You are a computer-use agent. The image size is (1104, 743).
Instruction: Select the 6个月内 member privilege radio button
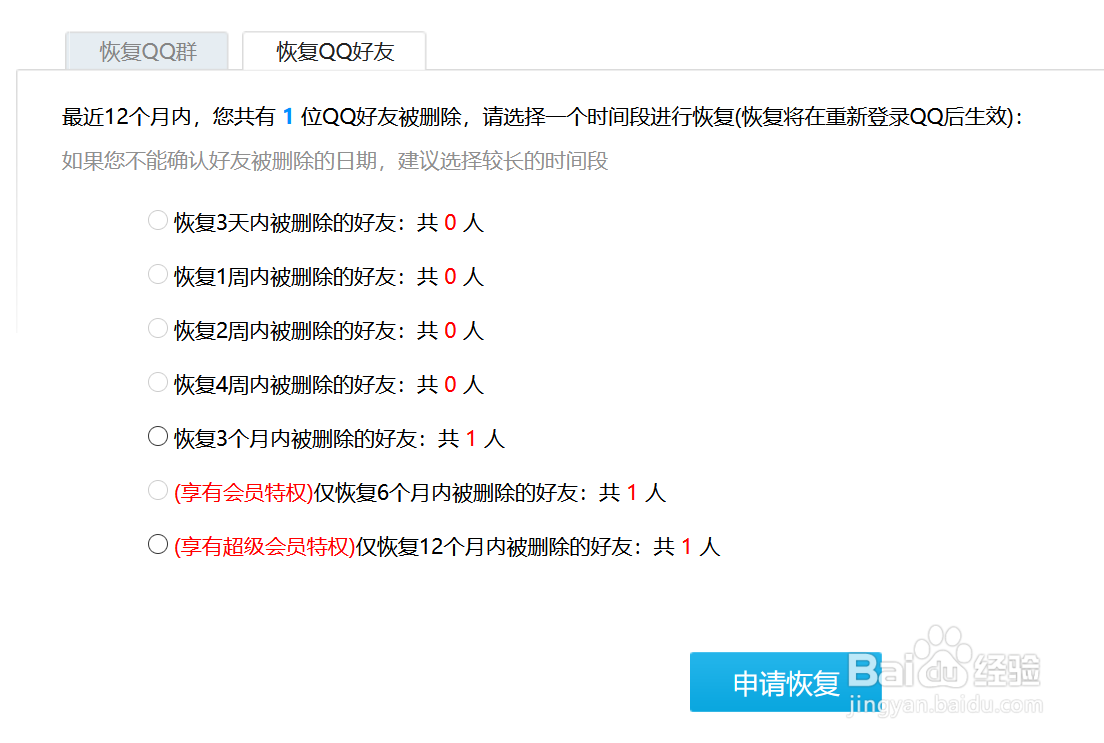(x=158, y=490)
